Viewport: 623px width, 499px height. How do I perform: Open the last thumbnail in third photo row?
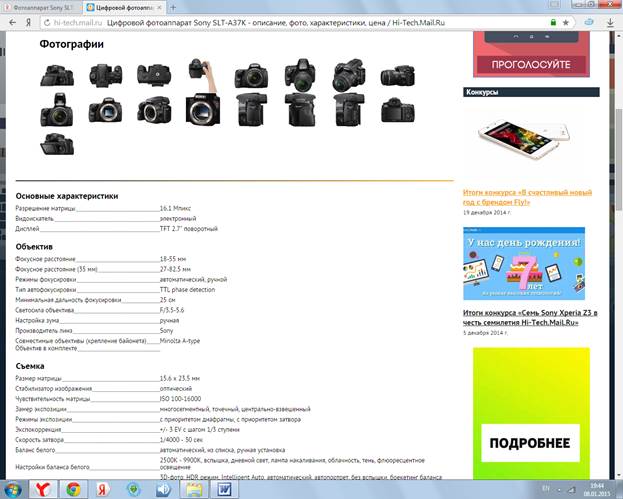pyautogui.click(x=57, y=144)
